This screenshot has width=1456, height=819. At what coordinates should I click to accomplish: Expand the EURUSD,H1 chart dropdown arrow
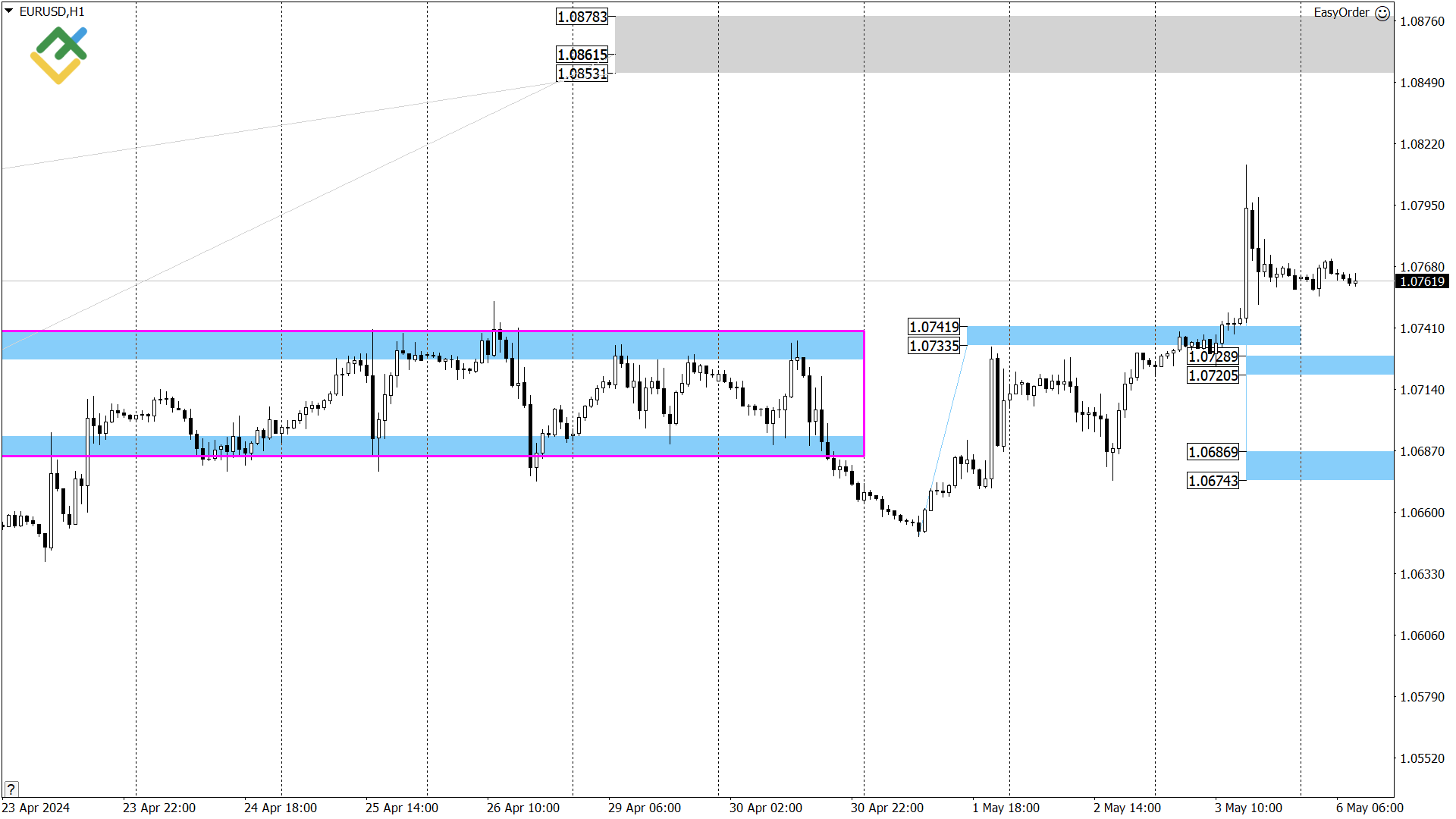(8, 11)
